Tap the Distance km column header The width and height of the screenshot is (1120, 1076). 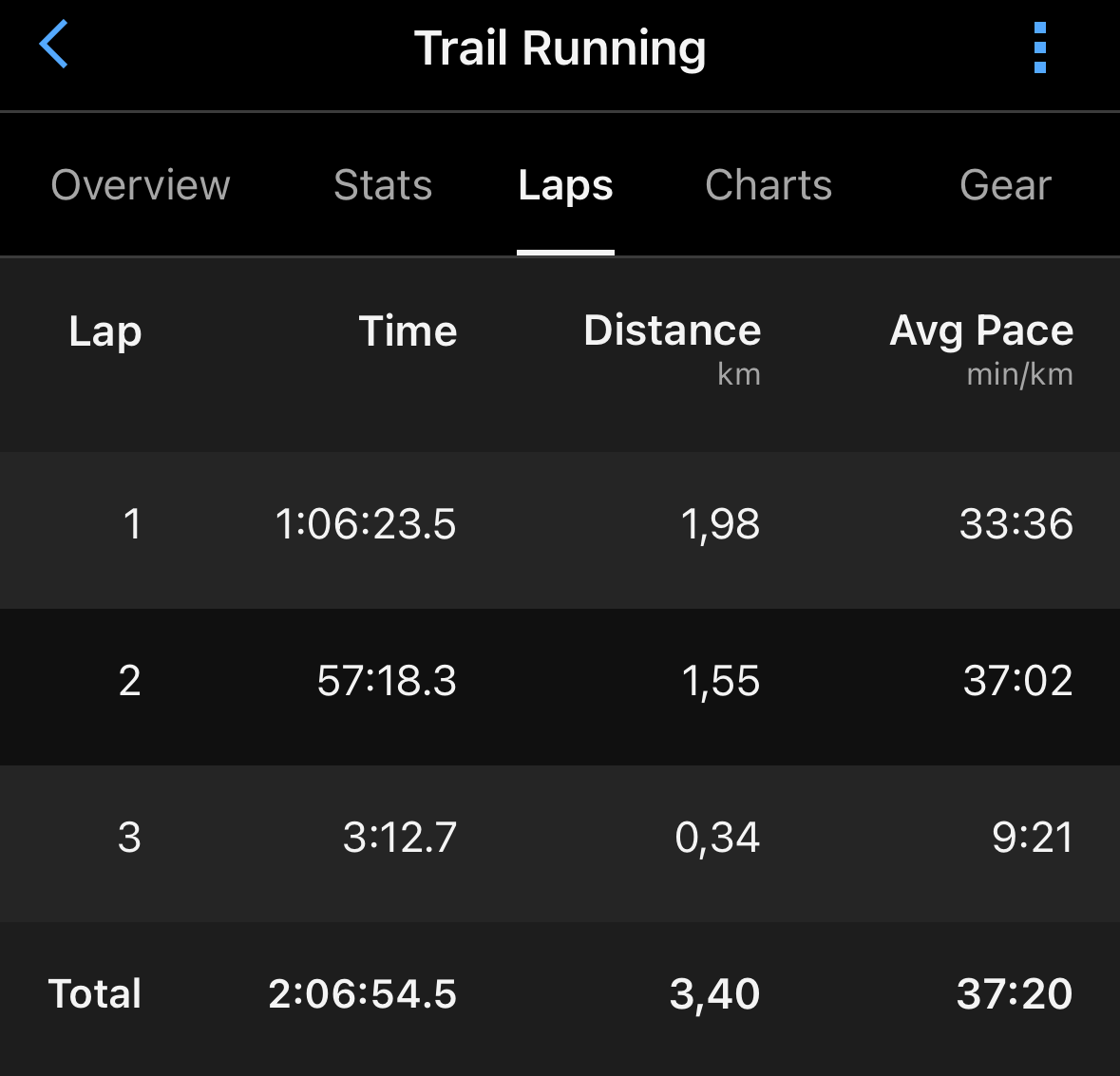[x=673, y=349]
